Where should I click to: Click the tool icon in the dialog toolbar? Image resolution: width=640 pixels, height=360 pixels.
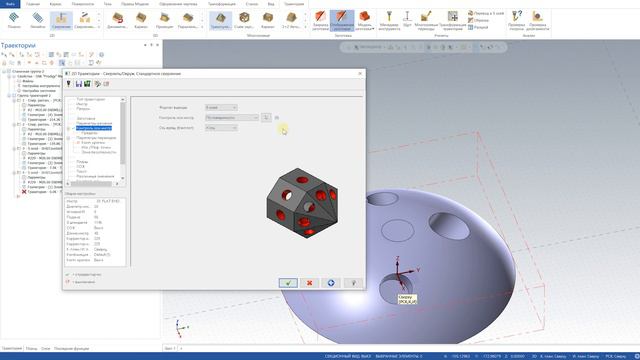click(x=69, y=84)
